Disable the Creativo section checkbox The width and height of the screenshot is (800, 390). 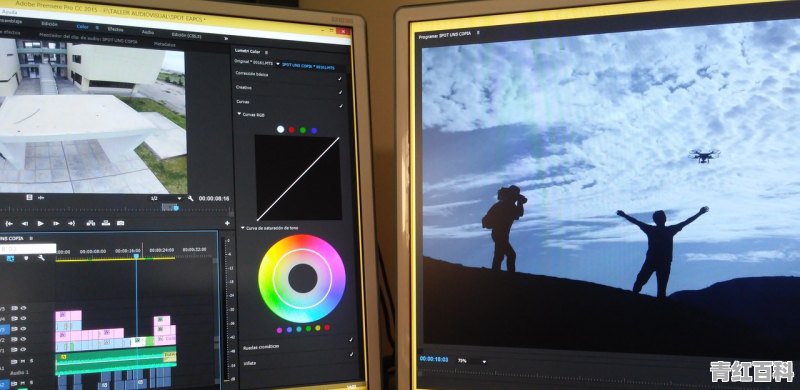pos(340,92)
